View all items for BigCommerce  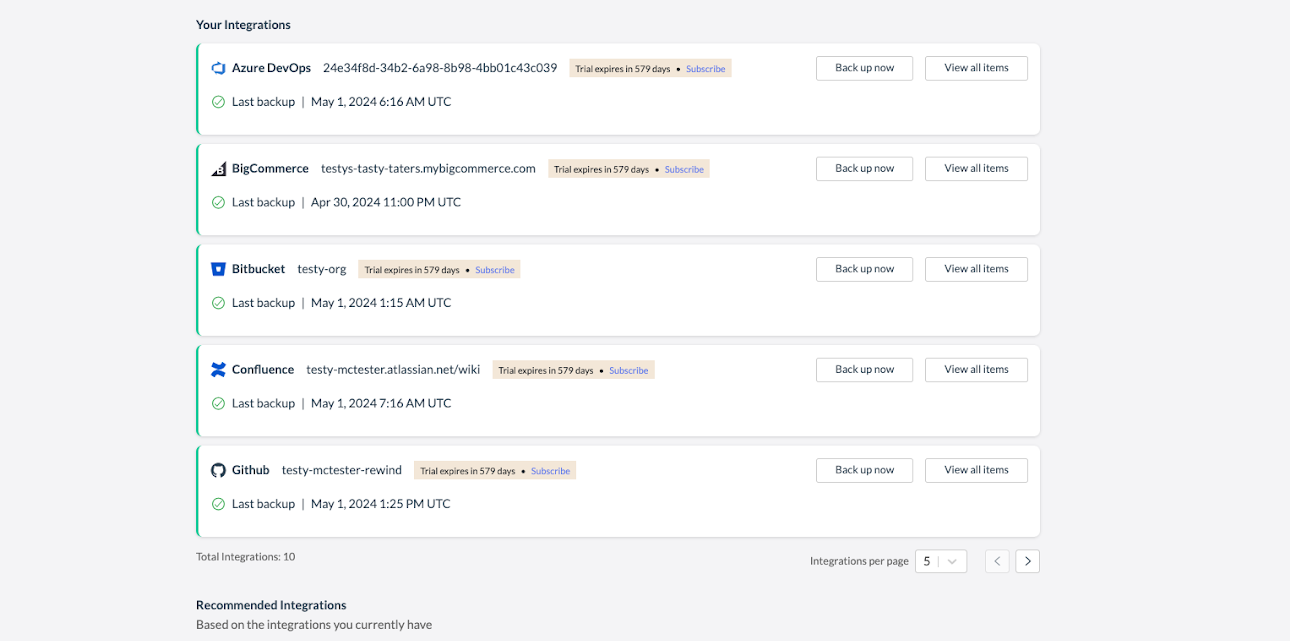pyautogui.click(x=976, y=168)
